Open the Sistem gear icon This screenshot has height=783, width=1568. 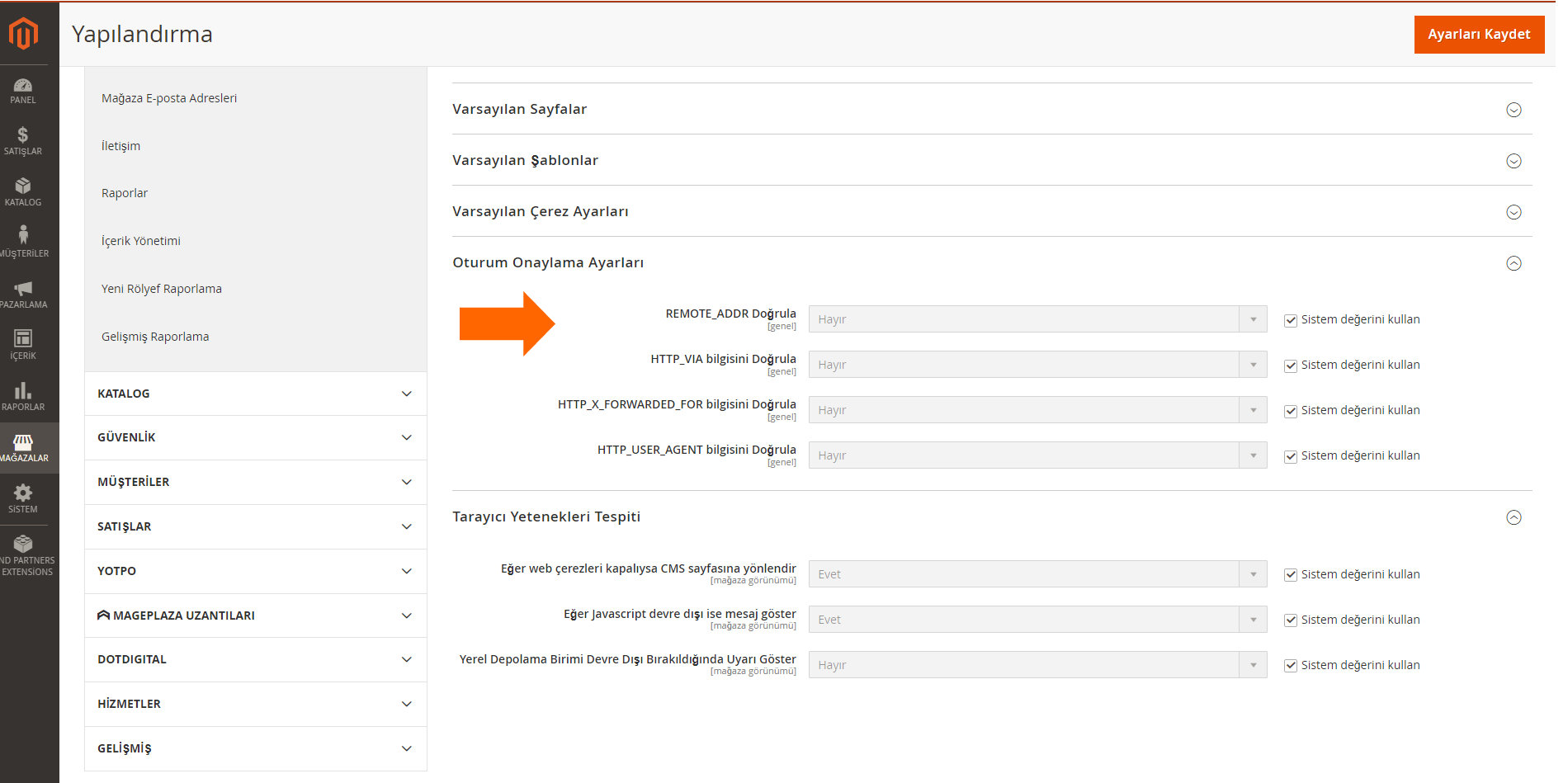click(x=23, y=493)
